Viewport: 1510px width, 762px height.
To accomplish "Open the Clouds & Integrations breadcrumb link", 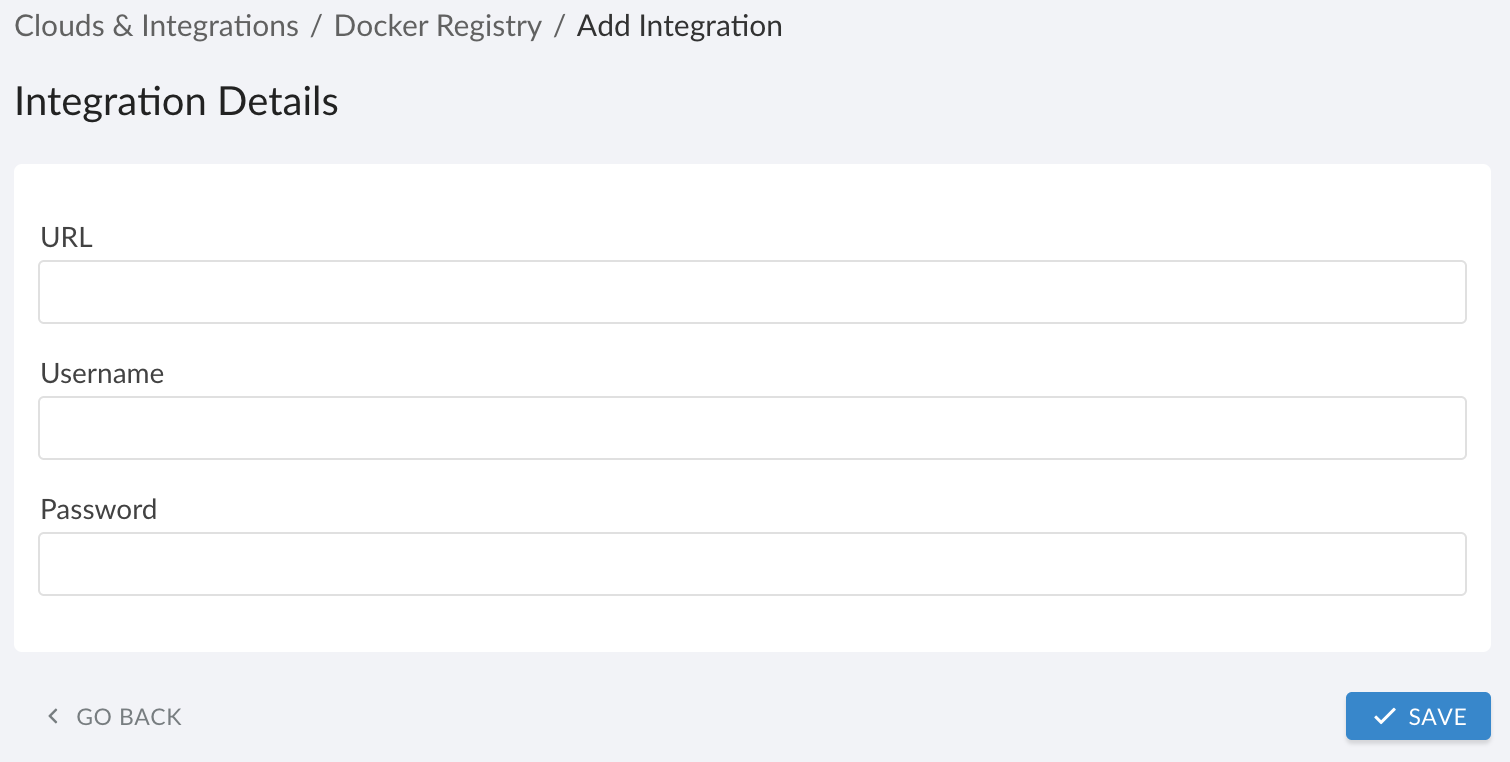I will 155,26.
